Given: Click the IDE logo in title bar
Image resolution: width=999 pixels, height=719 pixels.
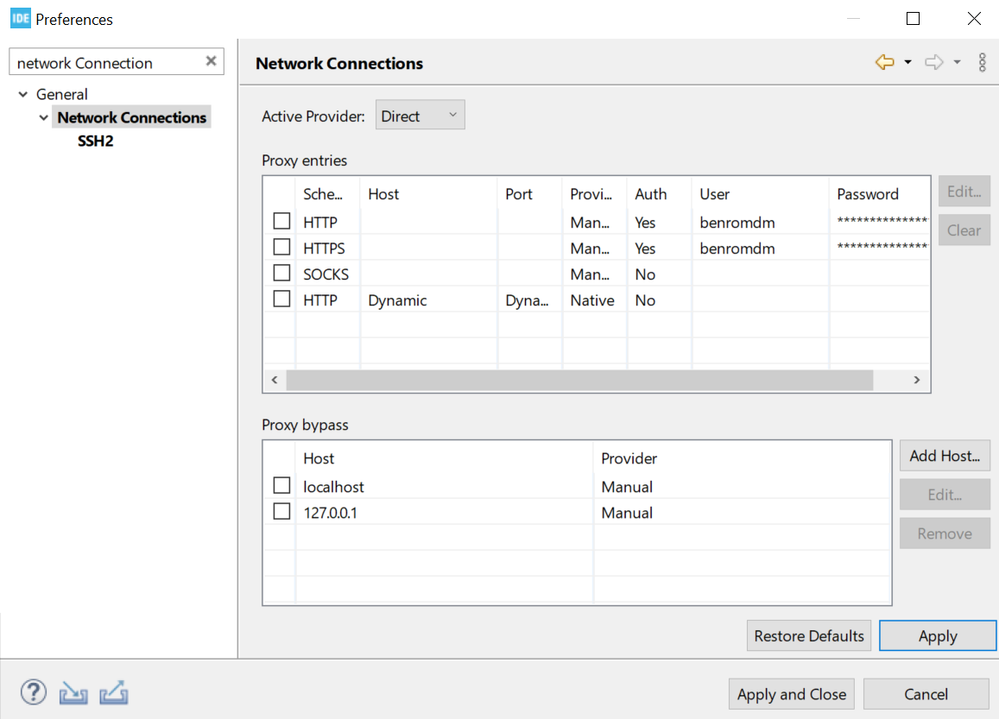Looking at the screenshot, I should click(20, 18).
